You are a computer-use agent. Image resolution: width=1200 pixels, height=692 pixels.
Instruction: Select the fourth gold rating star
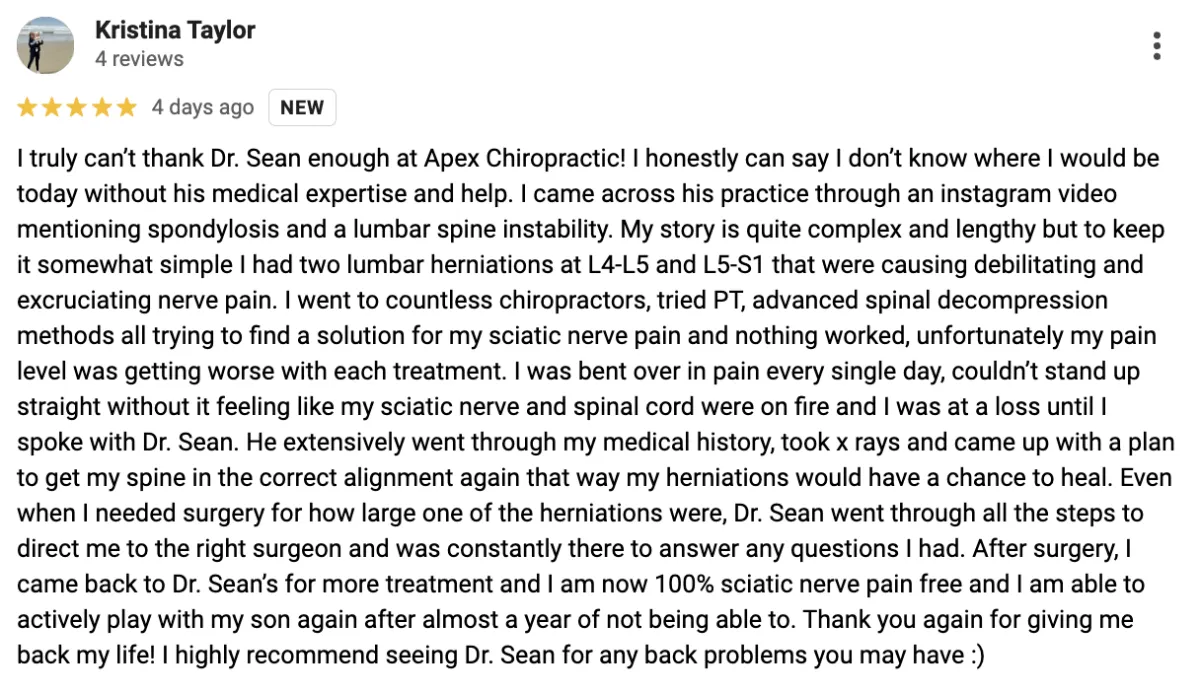coord(101,107)
